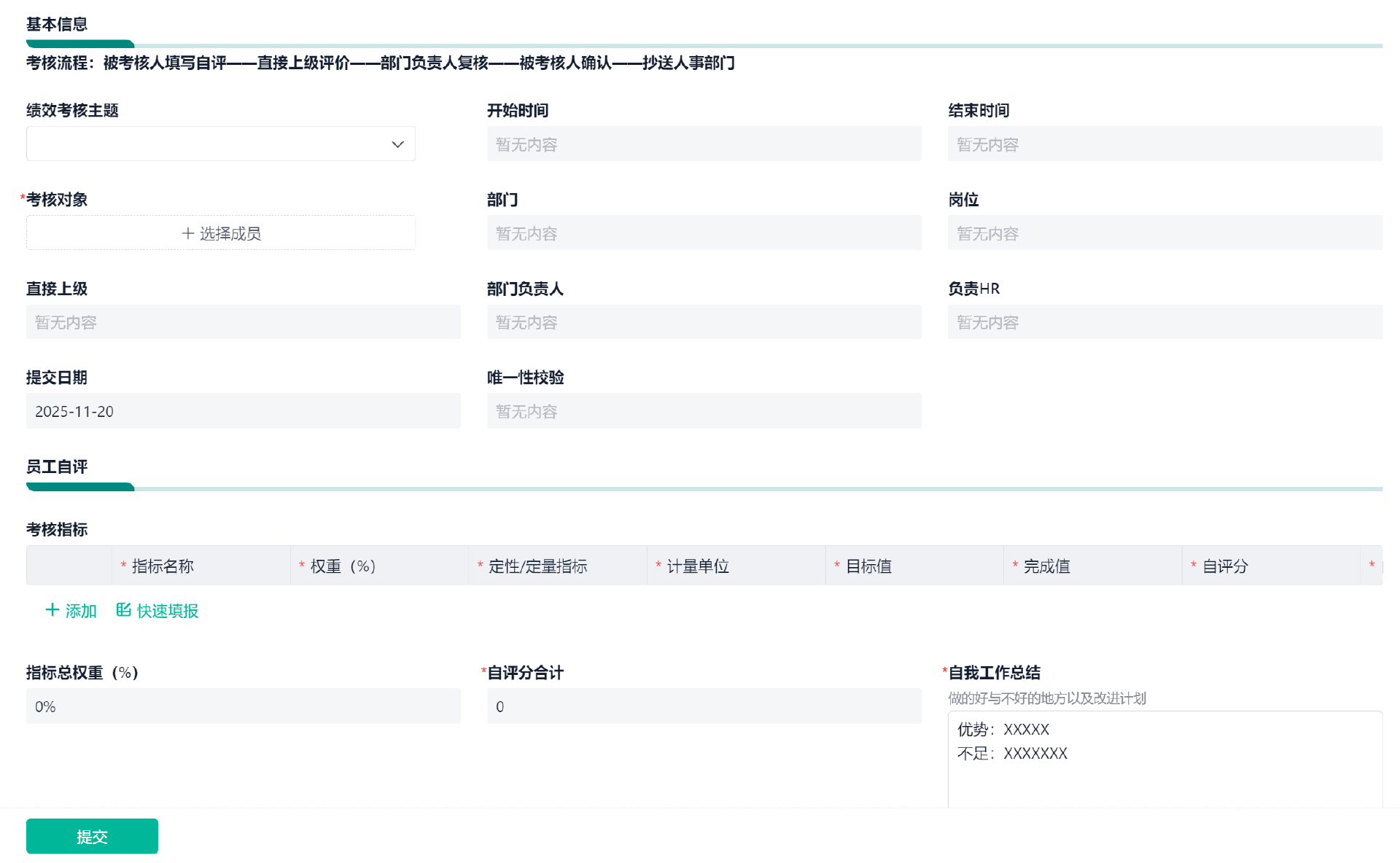
Task: Click the 快速填报 link text
Action: pos(168,611)
